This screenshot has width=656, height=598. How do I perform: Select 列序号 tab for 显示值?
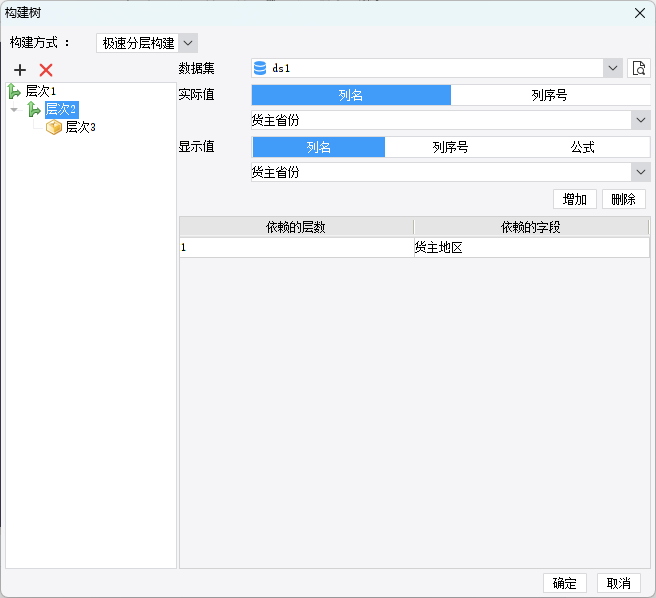[x=450, y=147]
